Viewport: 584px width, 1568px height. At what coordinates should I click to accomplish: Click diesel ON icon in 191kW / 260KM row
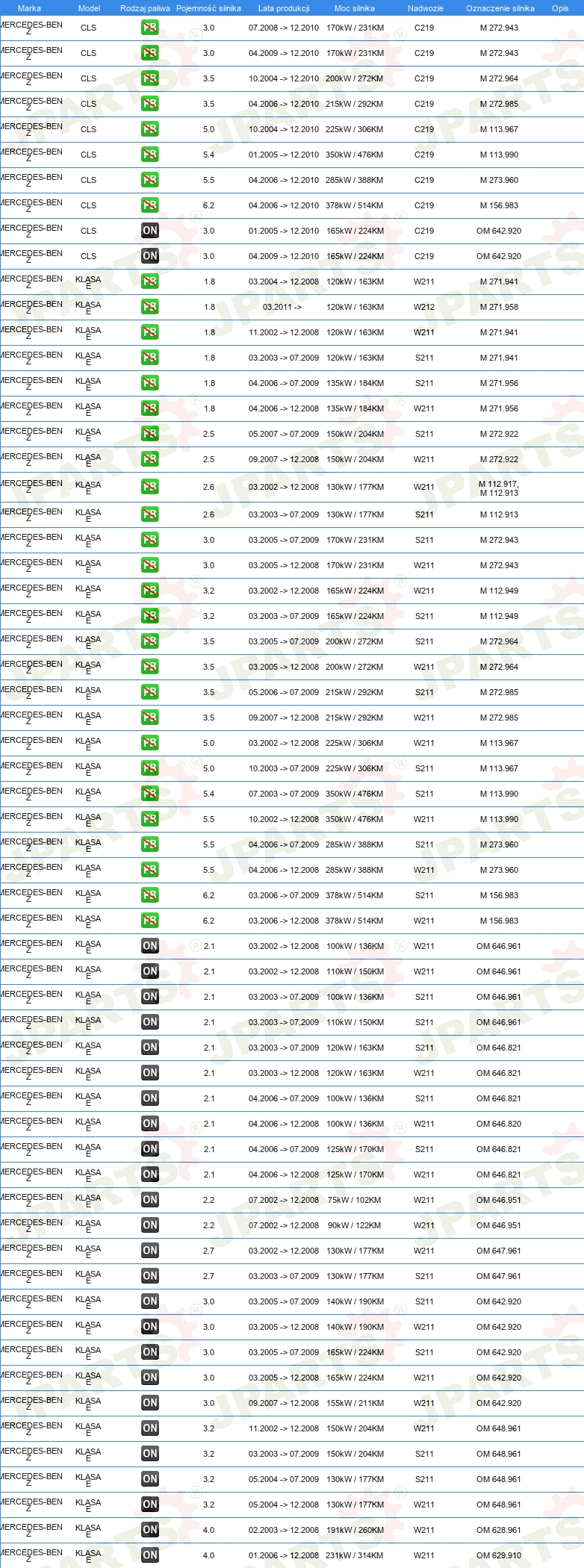(x=150, y=1530)
